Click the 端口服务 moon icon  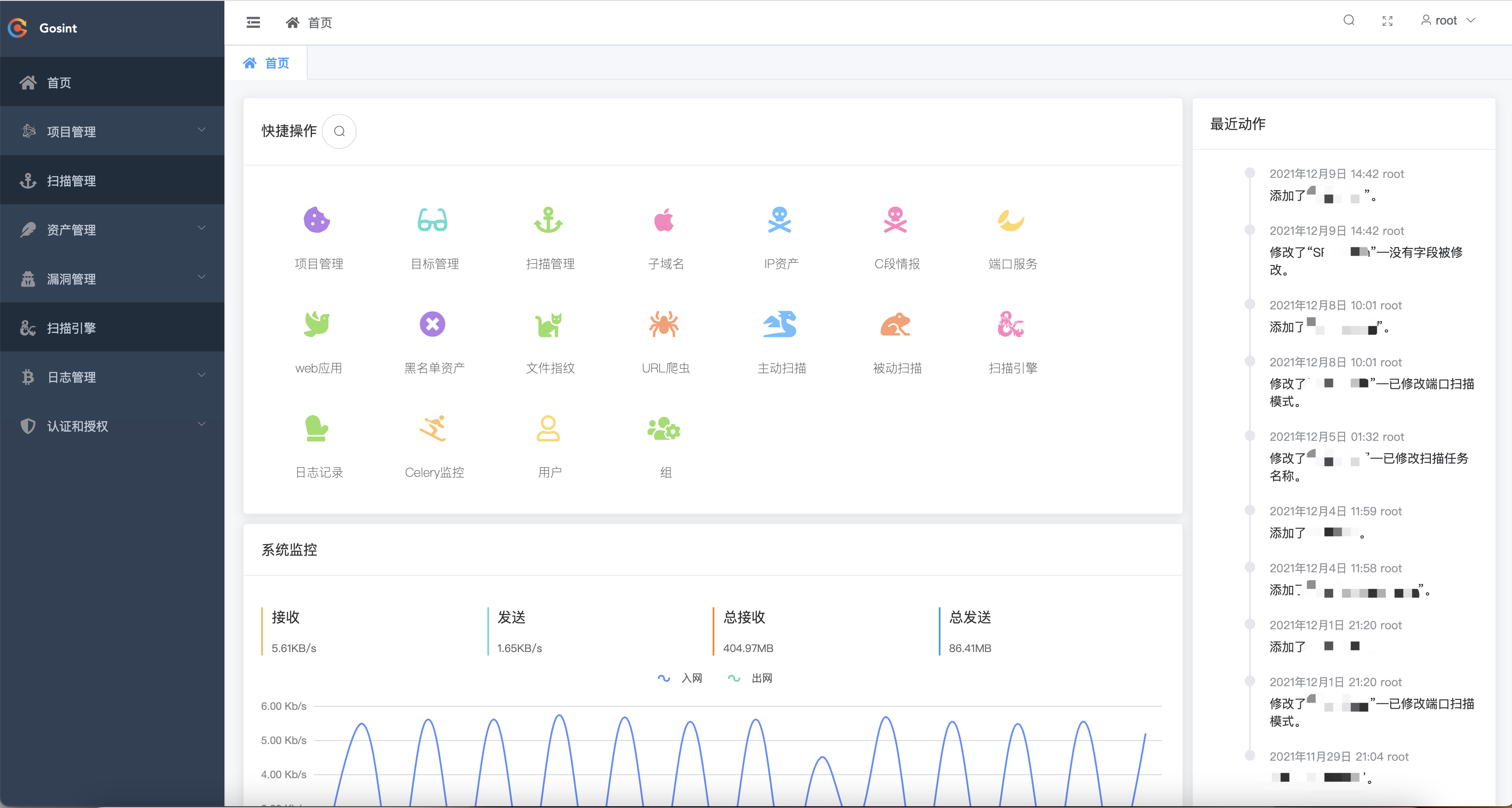tap(1011, 221)
